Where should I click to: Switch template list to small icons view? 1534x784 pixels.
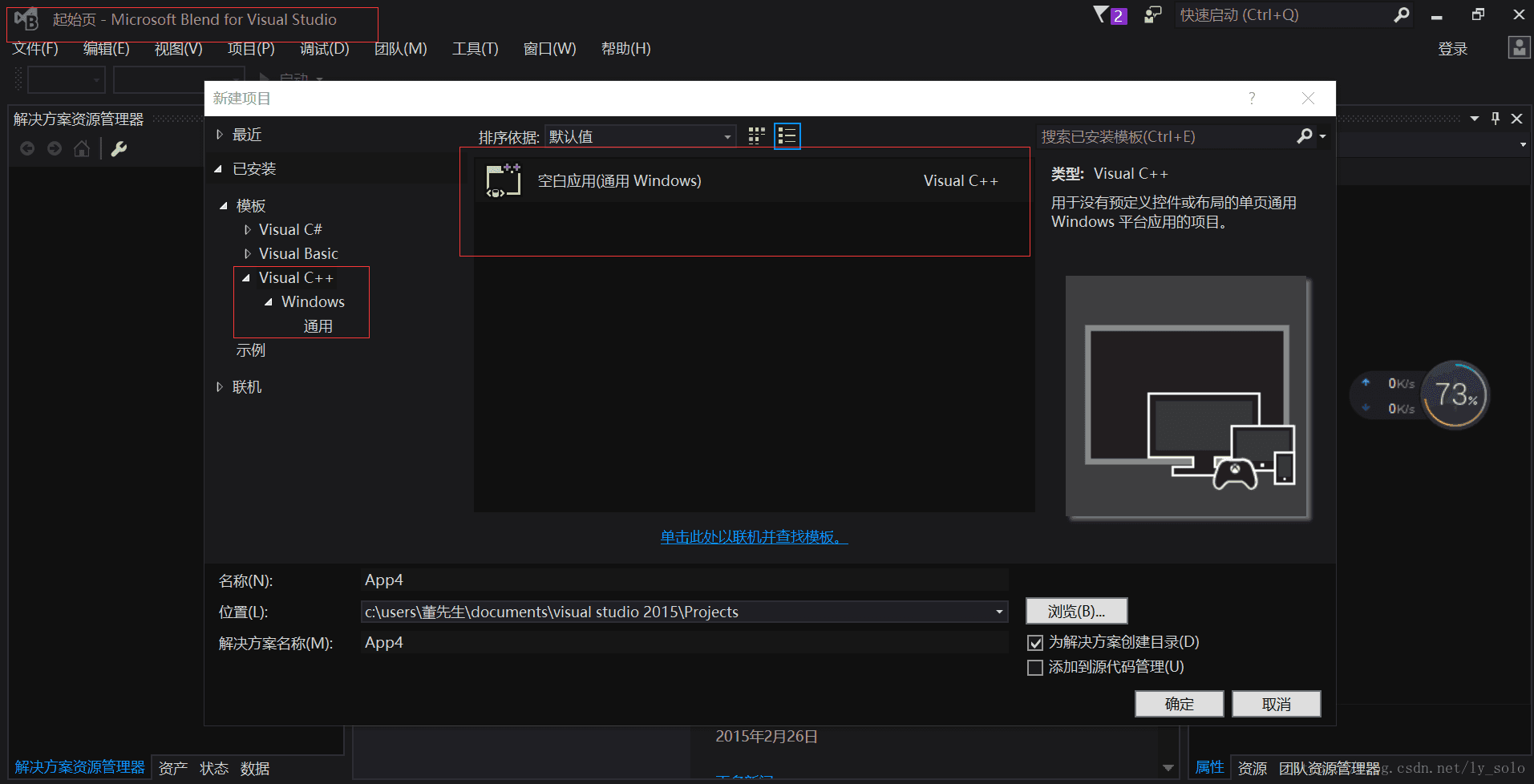click(x=756, y=136)
